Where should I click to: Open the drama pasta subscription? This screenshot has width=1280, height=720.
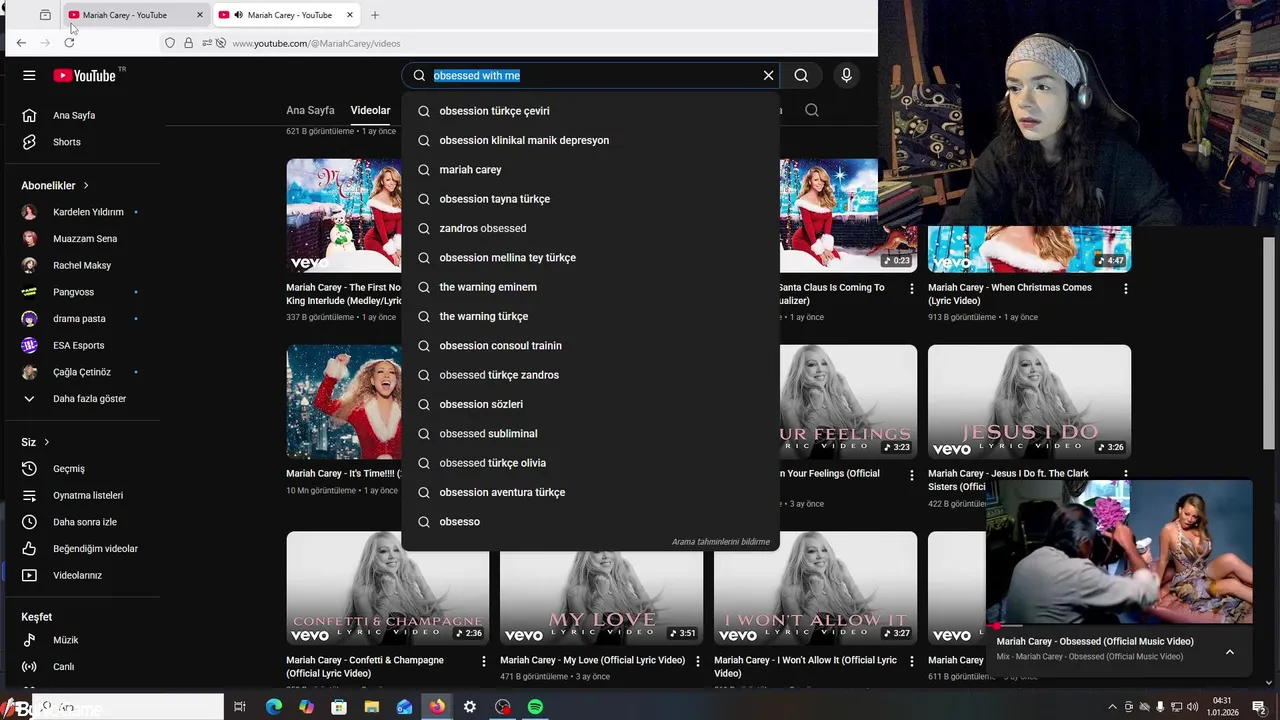click(x=83, y=319)
